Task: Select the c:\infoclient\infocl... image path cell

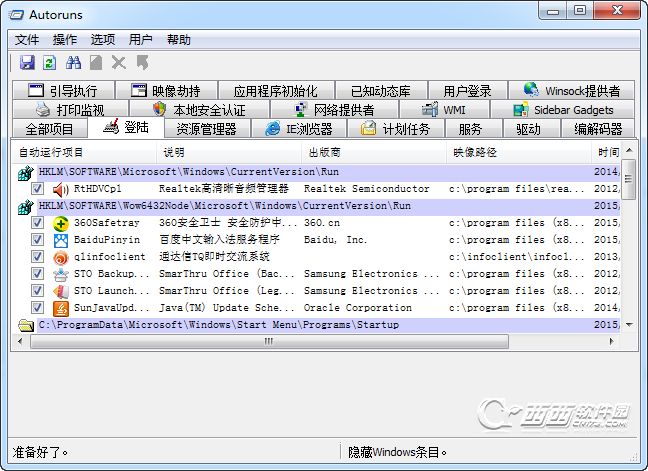Action: pyautogui.click(x=516, y=257)
